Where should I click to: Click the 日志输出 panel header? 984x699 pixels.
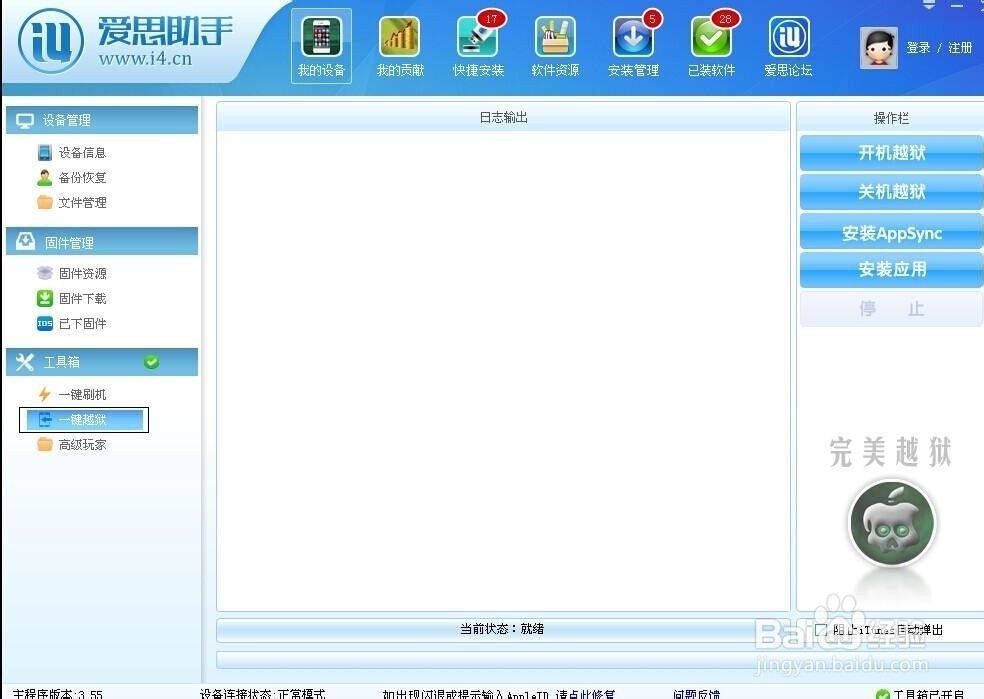(503, 117)
